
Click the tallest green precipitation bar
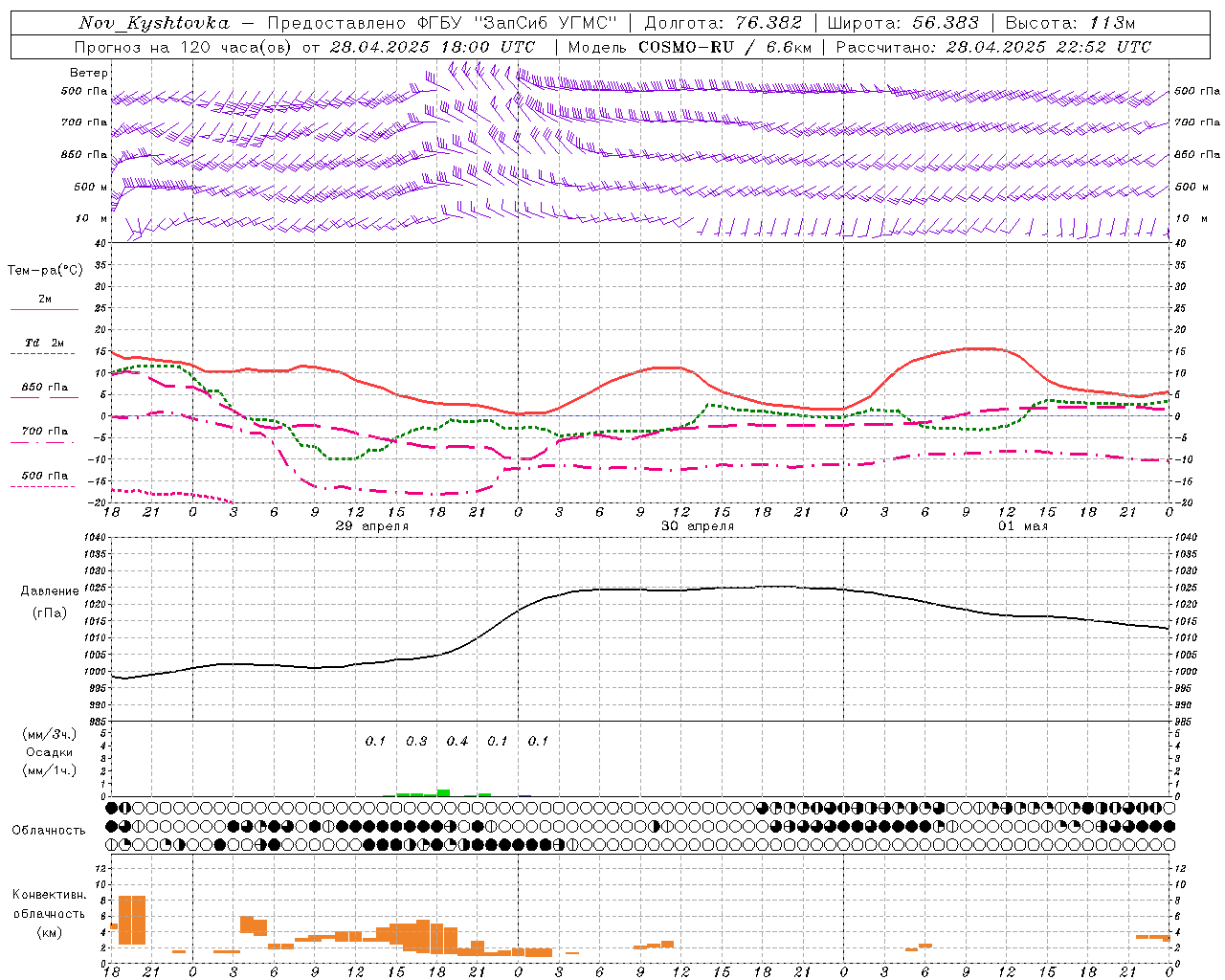tap(443, 792)
